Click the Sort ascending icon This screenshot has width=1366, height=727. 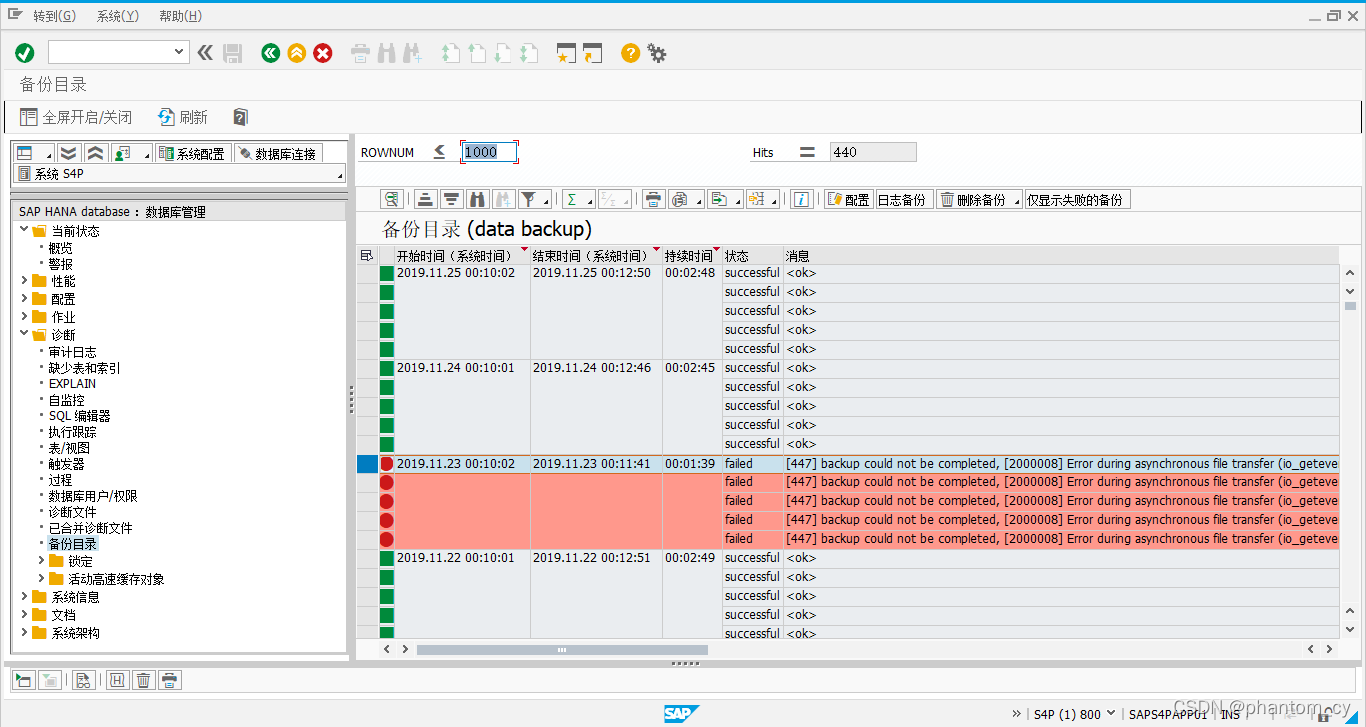(425, 199)
